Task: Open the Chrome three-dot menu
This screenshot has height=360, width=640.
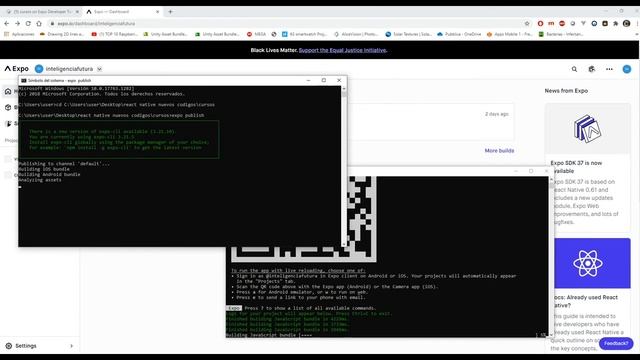Action: pyautogui.click(x=637, y=24)
